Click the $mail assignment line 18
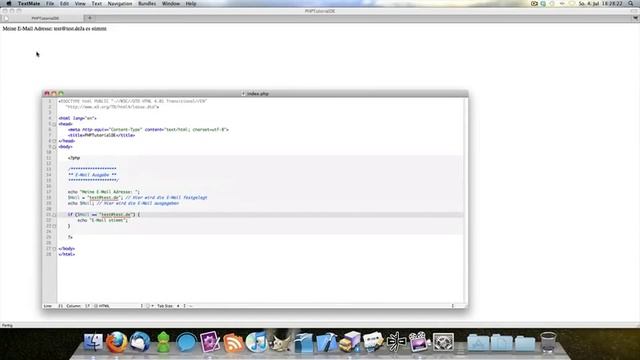Viewport: 640px width, 360px height. point(138,198)
